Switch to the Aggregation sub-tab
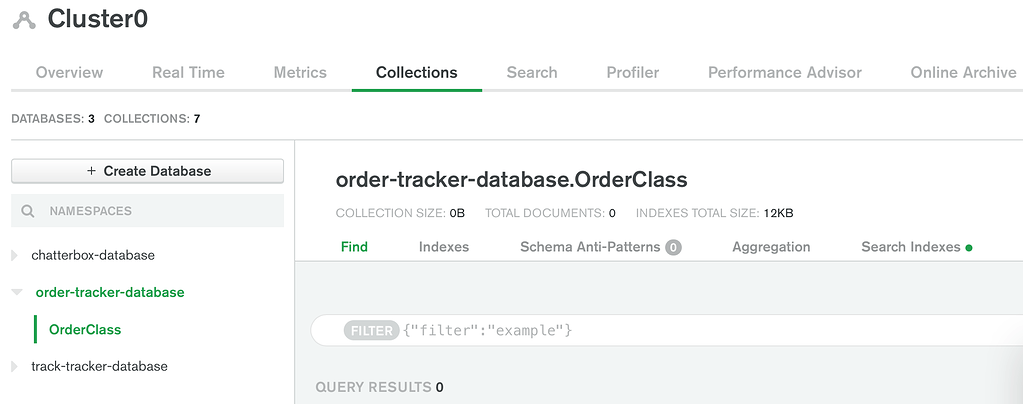The width and height of the screenshot is (1023, 404). [x=771, y=247]
